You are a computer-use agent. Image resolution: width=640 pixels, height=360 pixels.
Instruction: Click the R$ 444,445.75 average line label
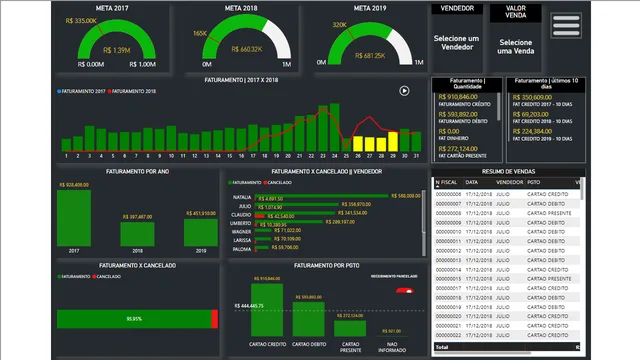(x=249, y=306)
